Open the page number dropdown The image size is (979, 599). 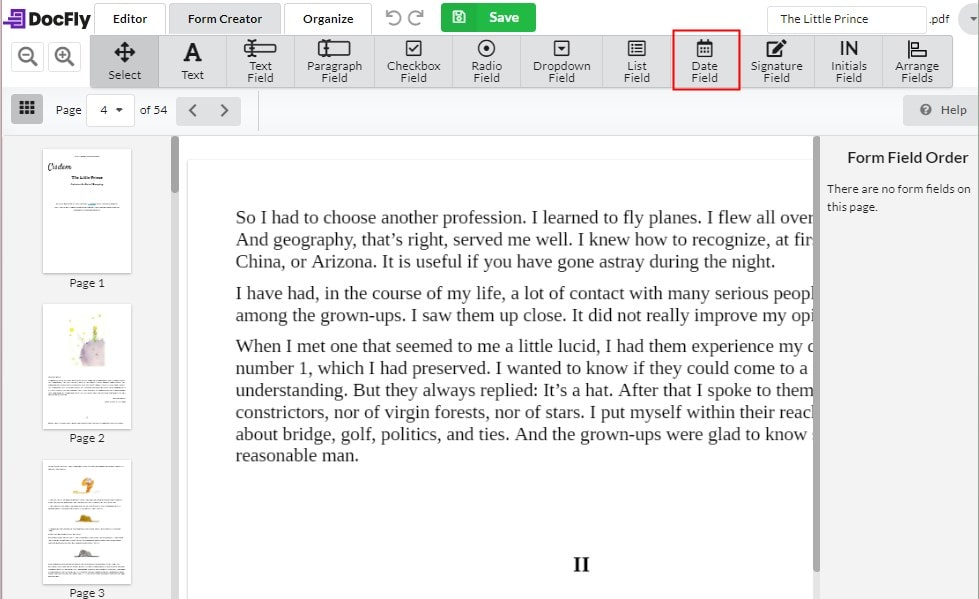(x=110, y=110)
